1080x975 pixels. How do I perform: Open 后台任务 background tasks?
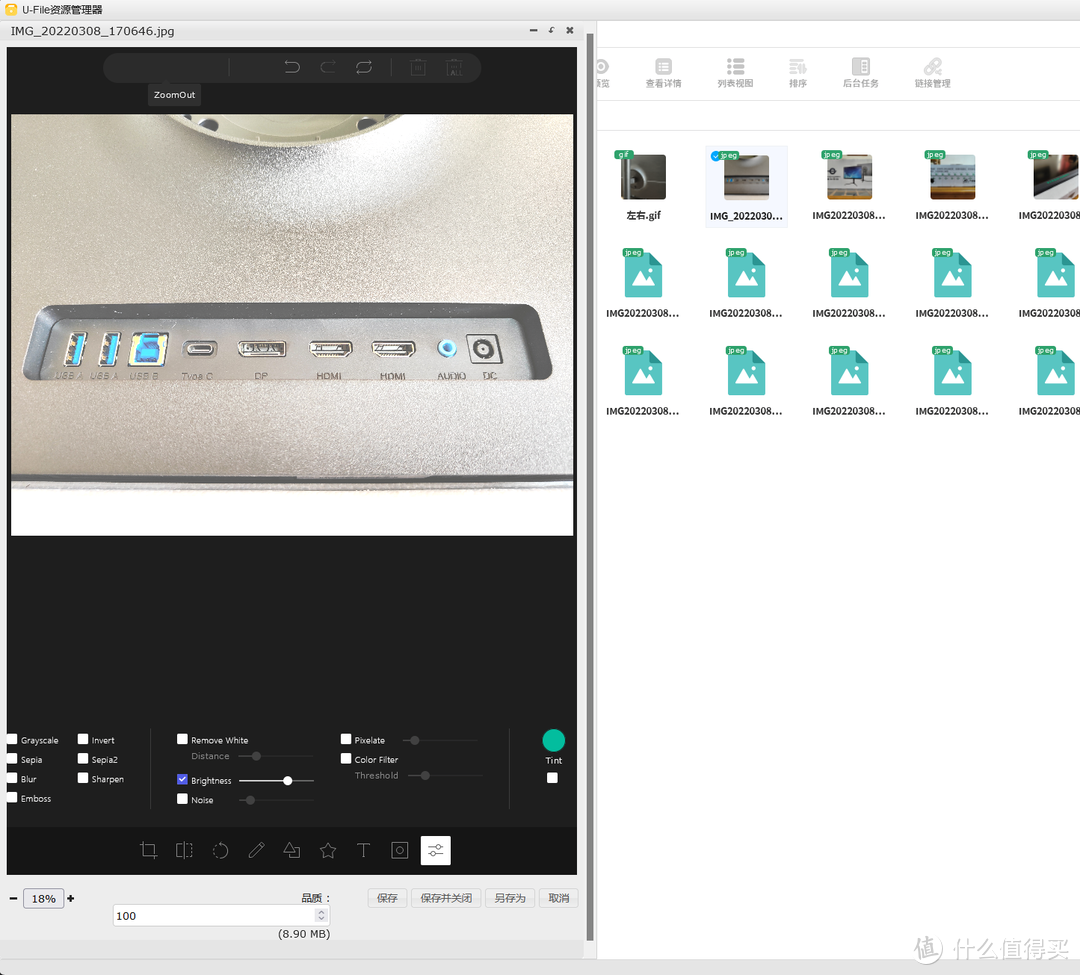(861, 72)
